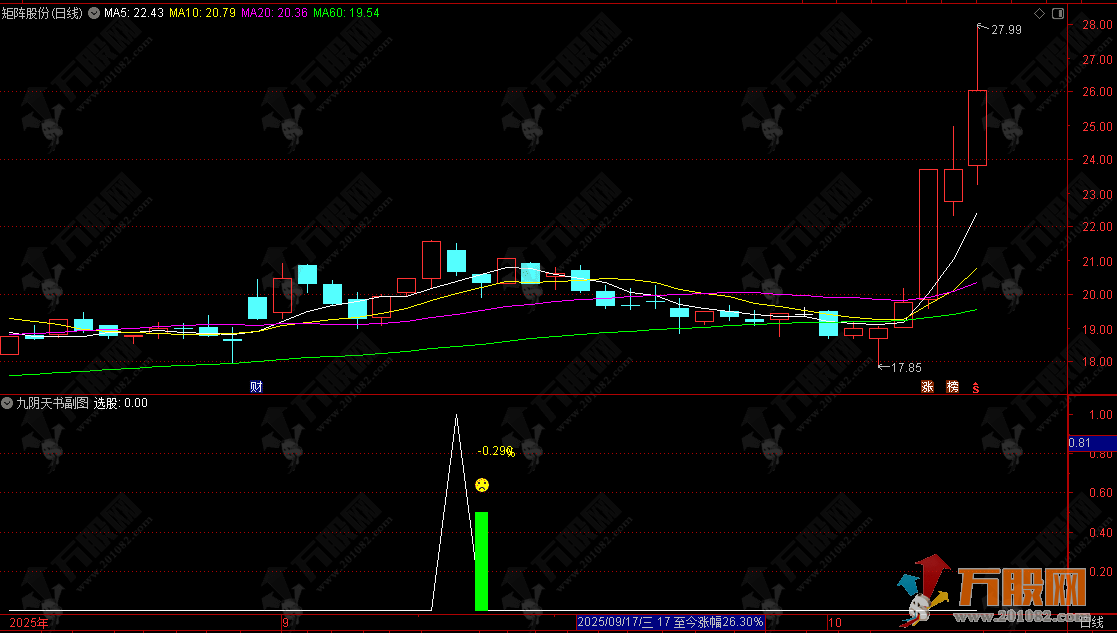Select the MA60: 19.54 label
This screenshot has height=633, width=1117.
[x=346, y=13]
